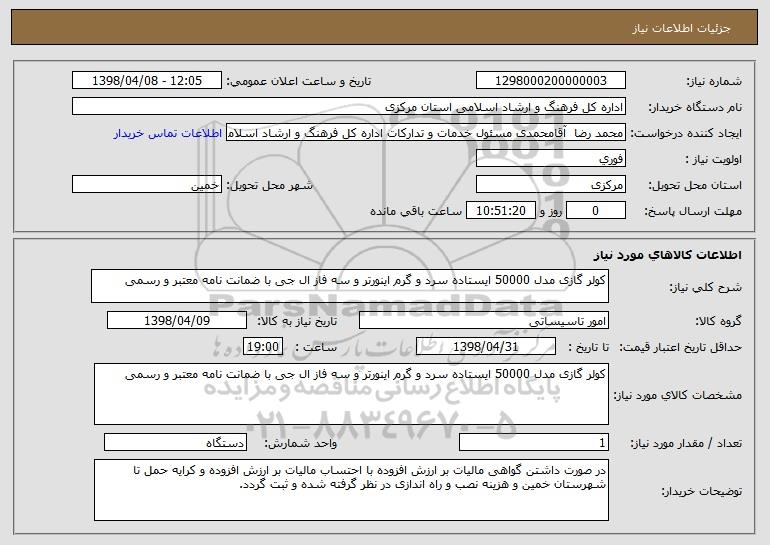Click the ساعت باقی مانده label
770x545 pixels.
tap(416, 211)
